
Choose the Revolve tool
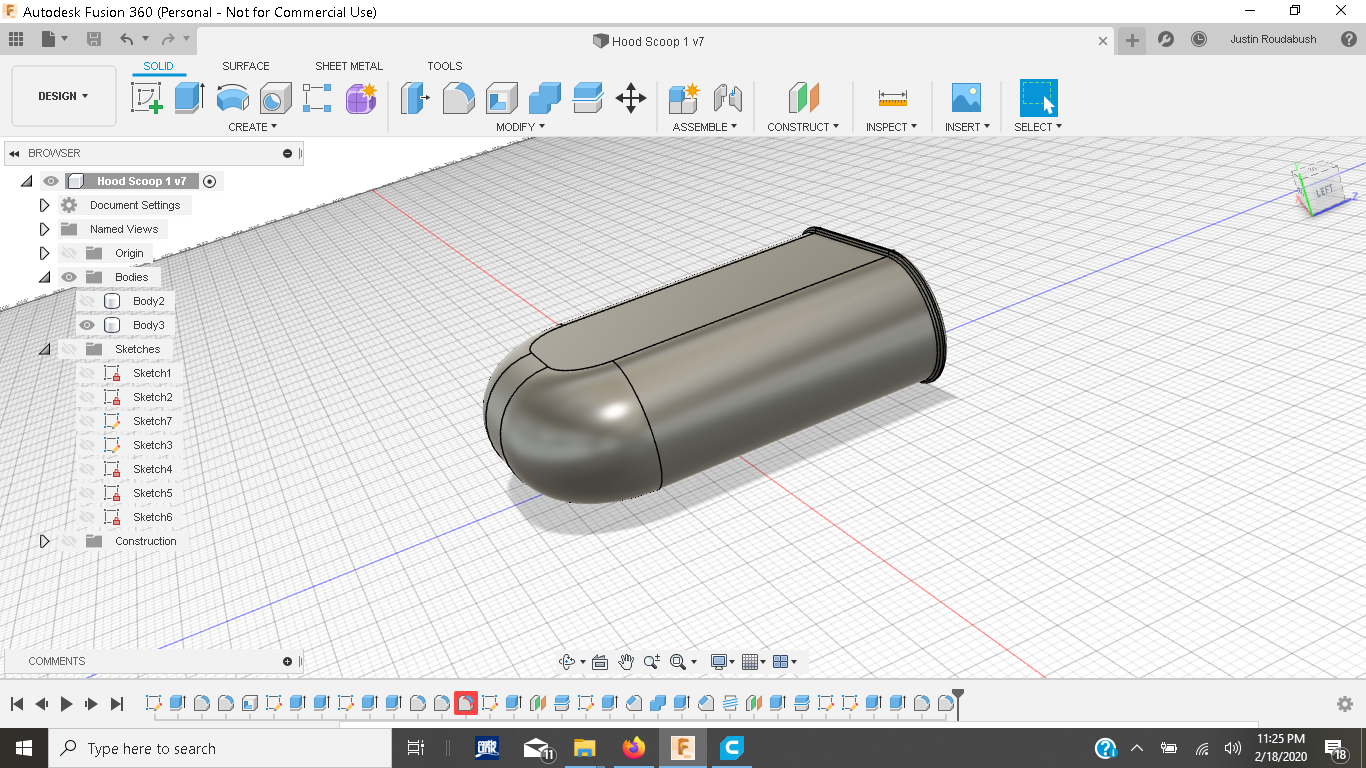233,98
